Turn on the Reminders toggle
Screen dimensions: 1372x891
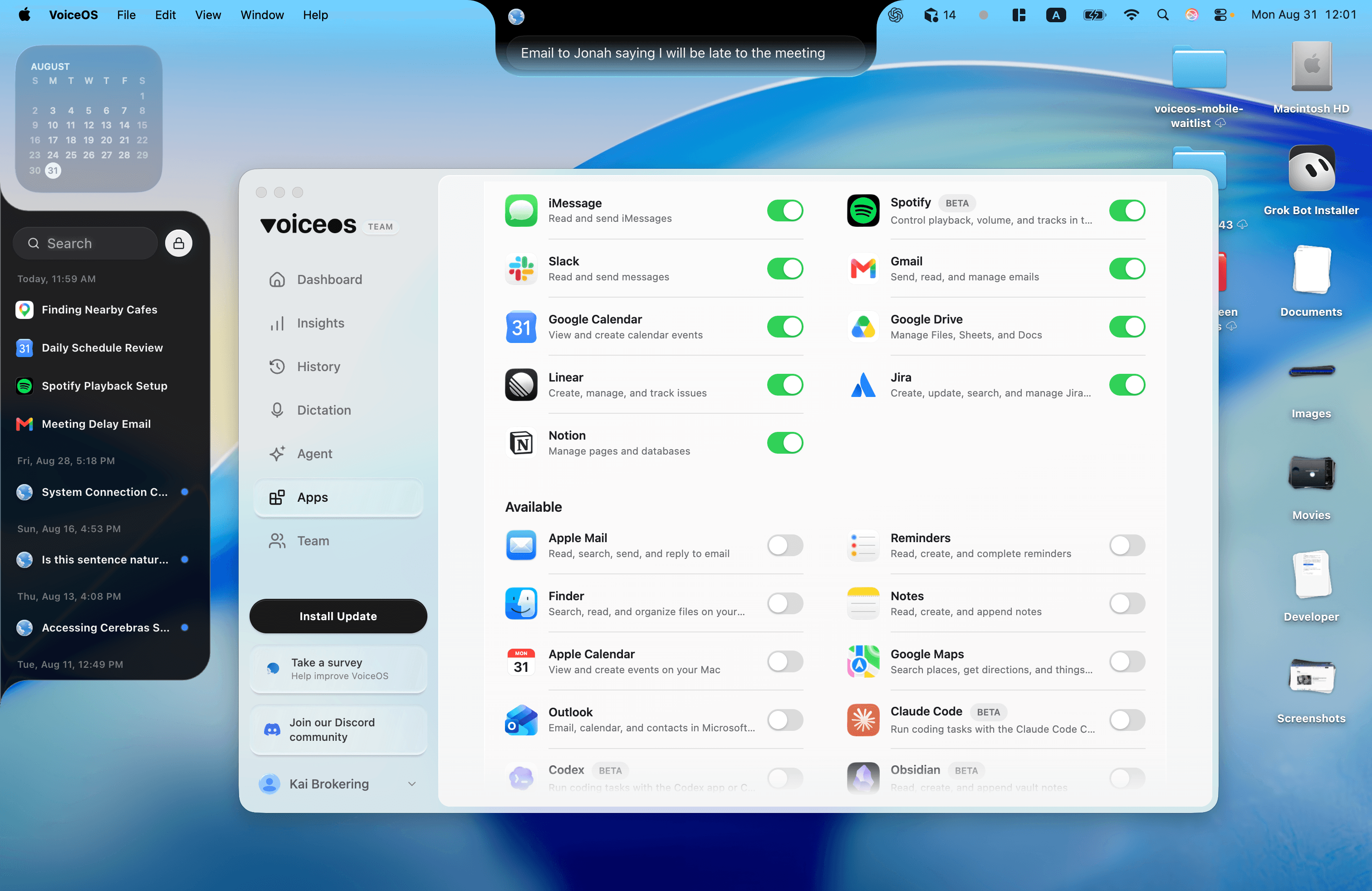point(1127,545)
